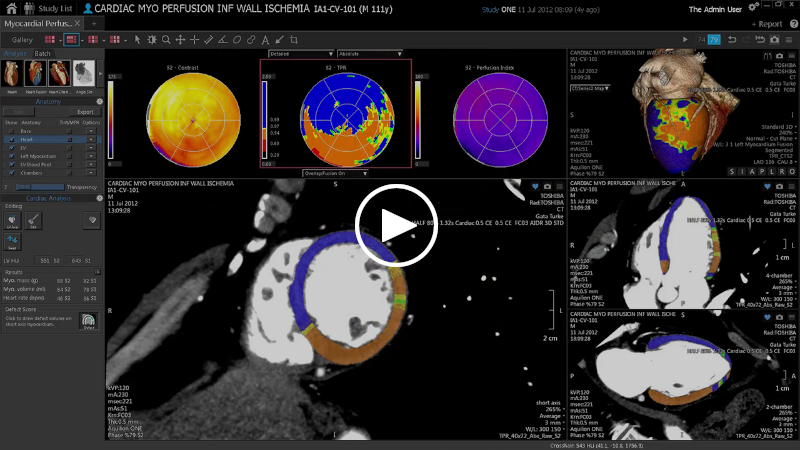The height and width of the screenshot is (450, 800).
Task: Toggle Left Myocardium show checkbox
Action: 12,156
